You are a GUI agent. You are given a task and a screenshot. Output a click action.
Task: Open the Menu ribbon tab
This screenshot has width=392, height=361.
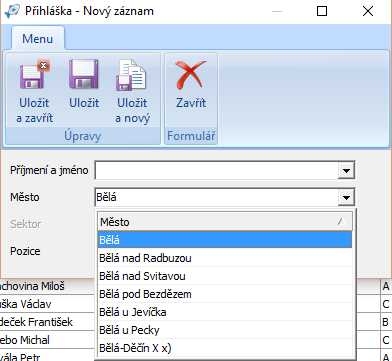click(x=38, y=39)
